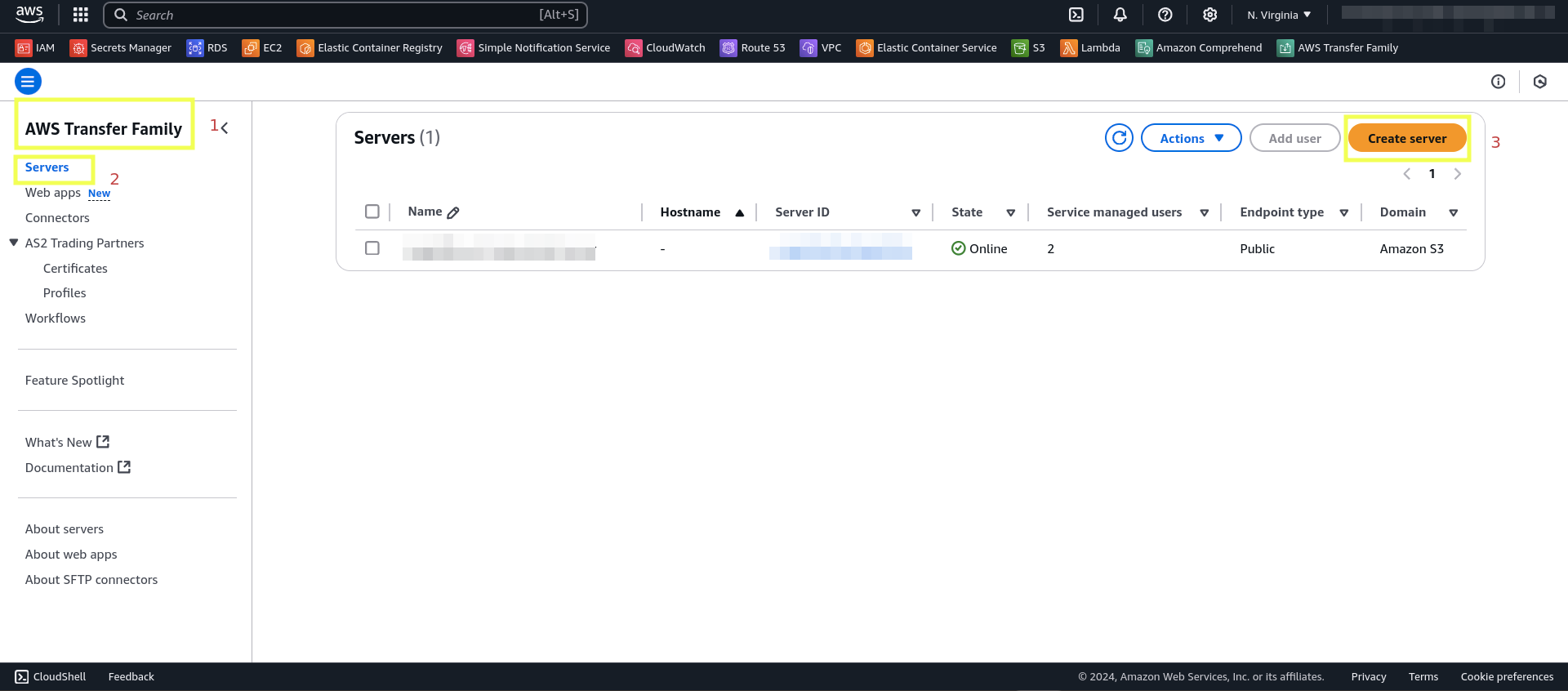The width and height of the screenshot is (1568, 691).
Task: Collapse AS2 Trading Partners tree
Action: tap(14, 243)
